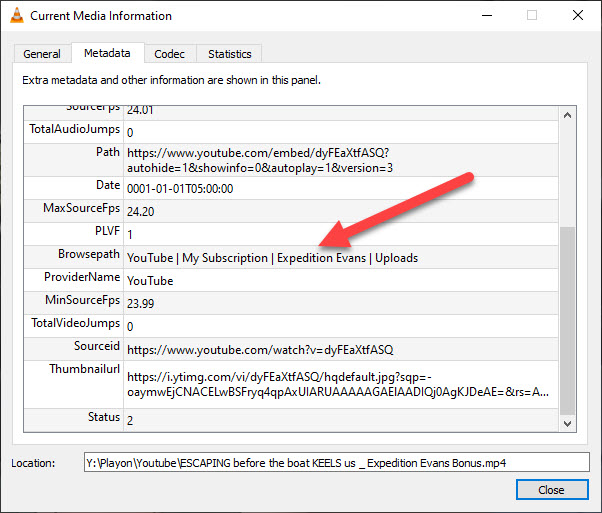Select the ProviderName value YouTube

[x=150, y=281]
